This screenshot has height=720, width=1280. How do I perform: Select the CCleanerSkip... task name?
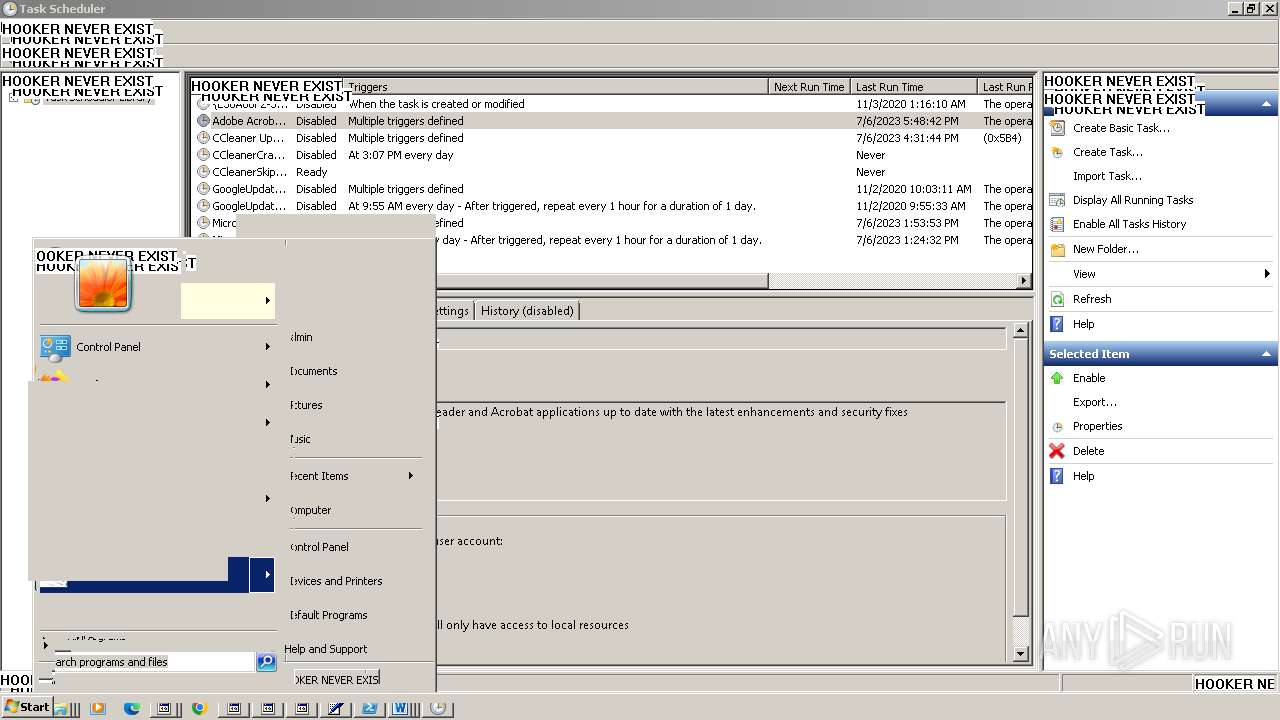[x=249, y=172]
